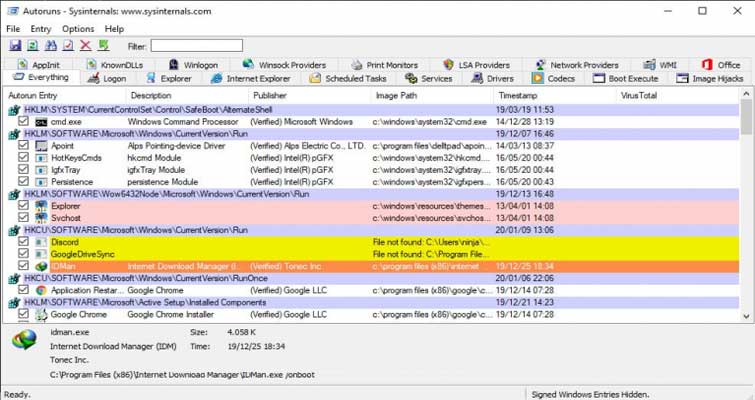Click the Google Chrome installer entry icon

[x=41, y=314]
